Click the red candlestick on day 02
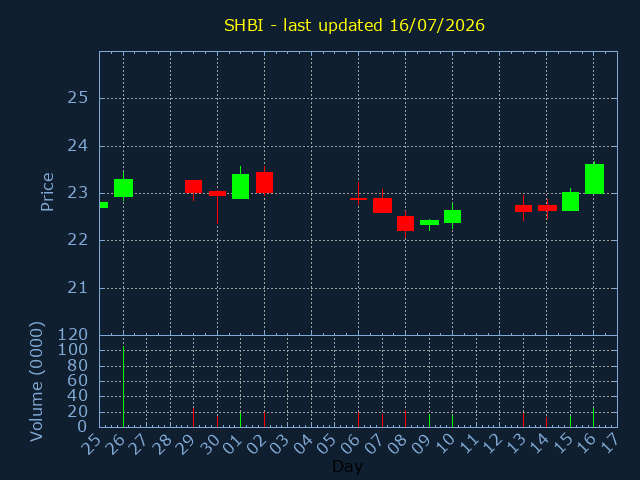640x480 pixels. coord(264,182)
